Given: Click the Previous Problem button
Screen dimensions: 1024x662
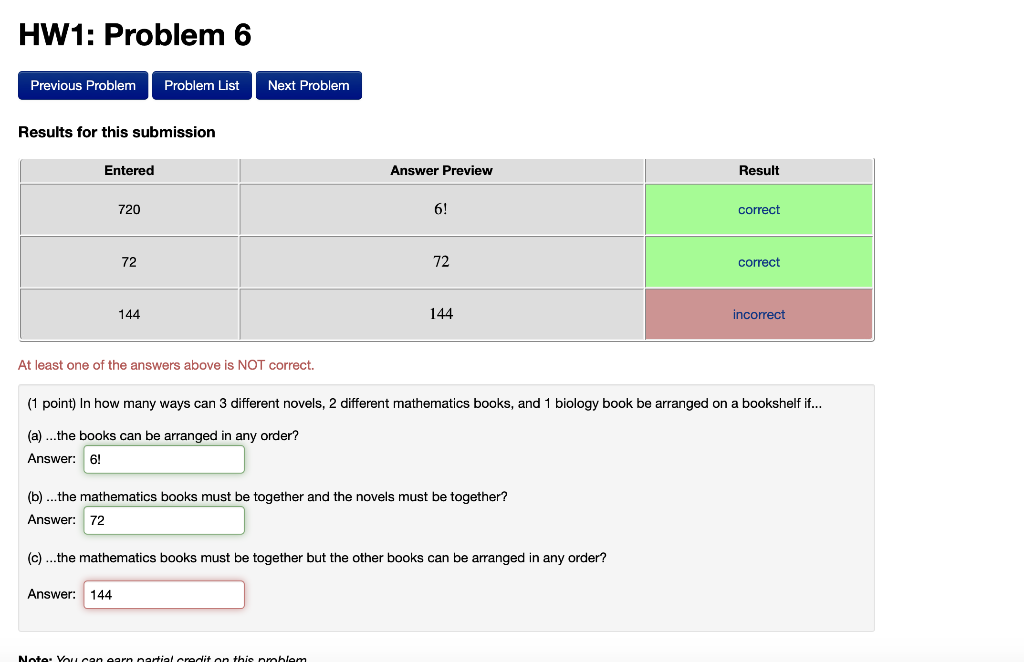Looking at the screenshot, I should (83, 85).
